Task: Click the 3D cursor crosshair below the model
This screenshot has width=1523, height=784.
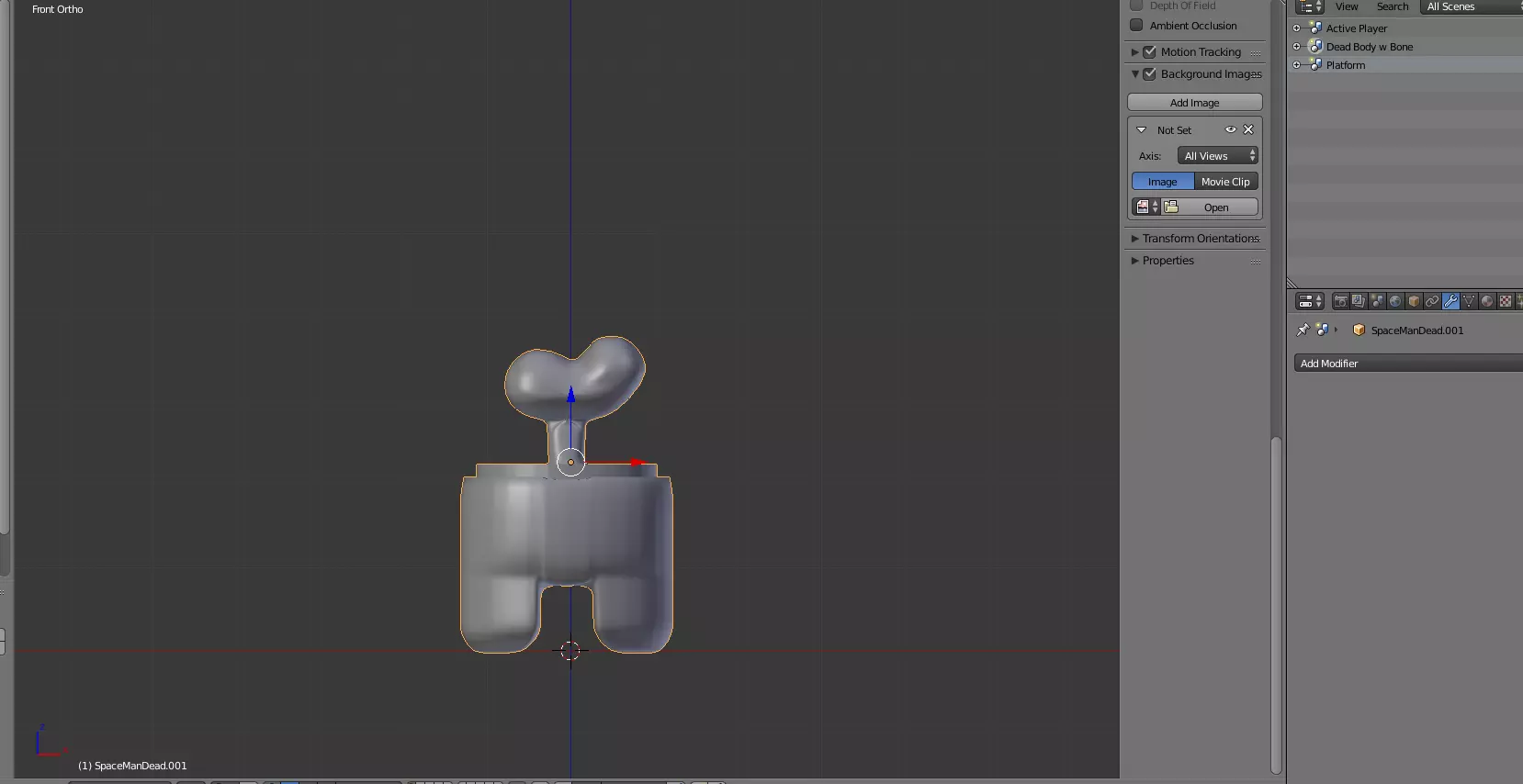Action: 570,651
